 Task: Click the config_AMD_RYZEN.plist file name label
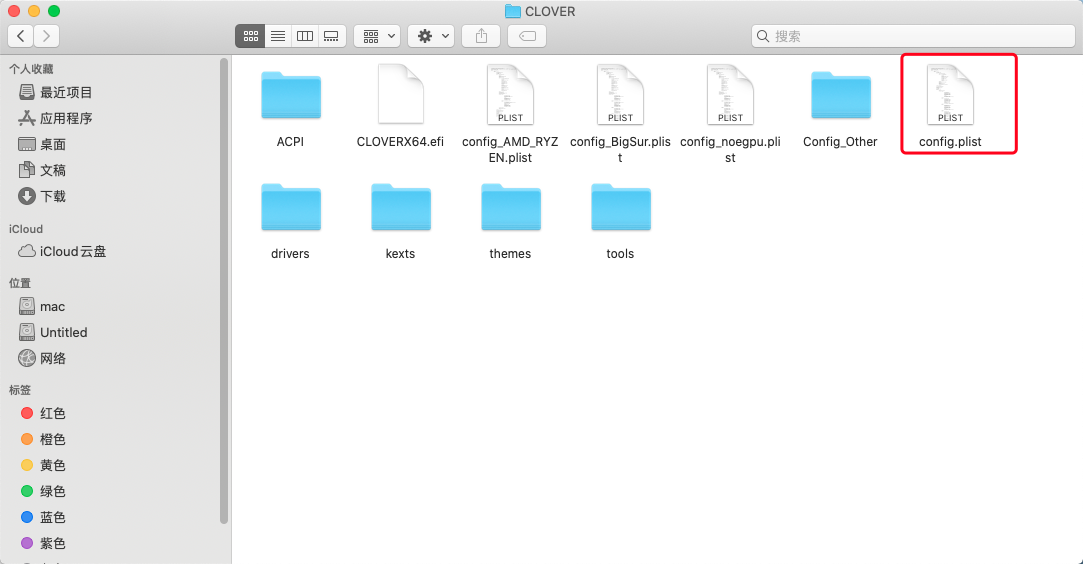(x=510, y=150)
